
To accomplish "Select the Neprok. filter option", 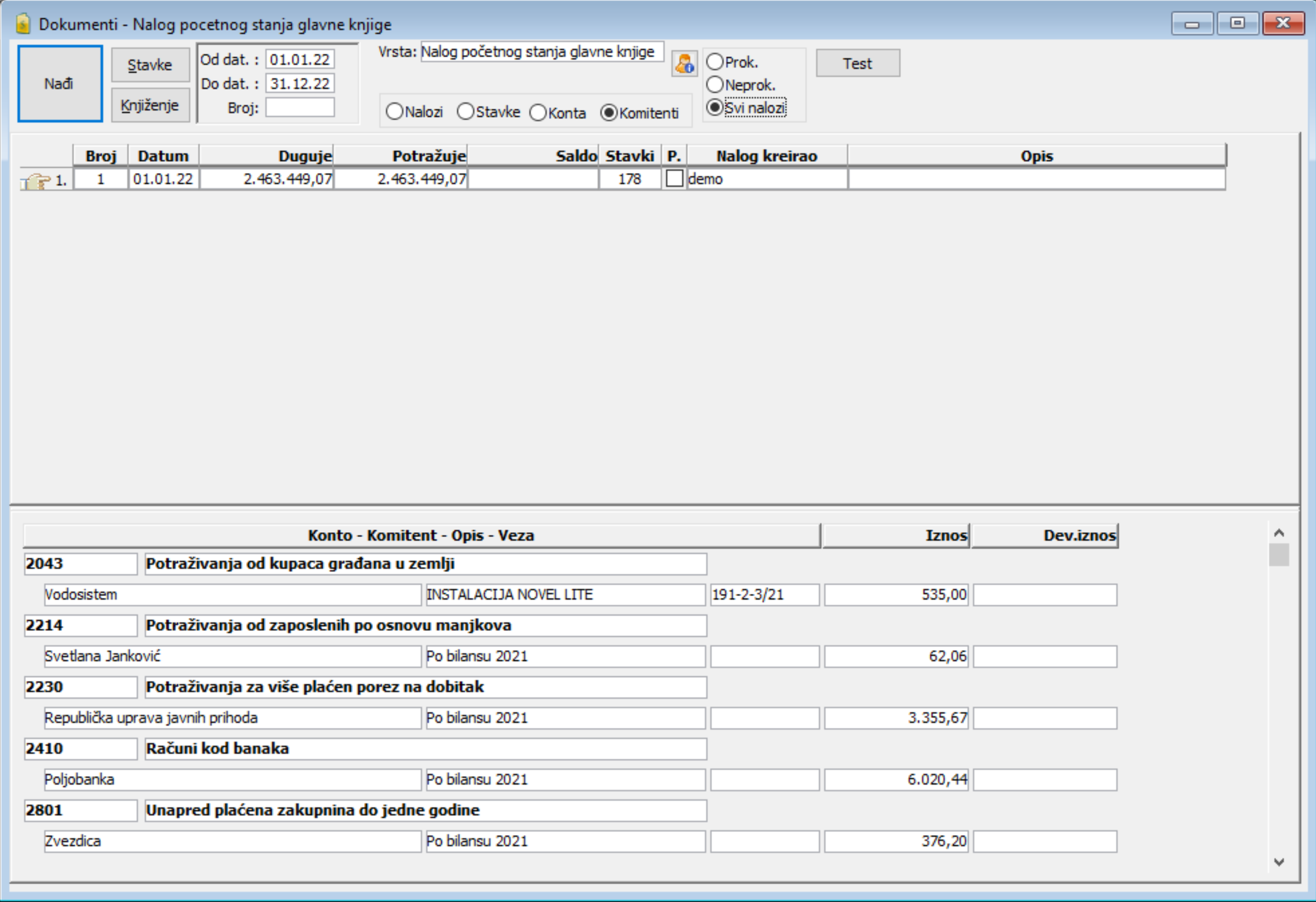I will click(715, 85).
